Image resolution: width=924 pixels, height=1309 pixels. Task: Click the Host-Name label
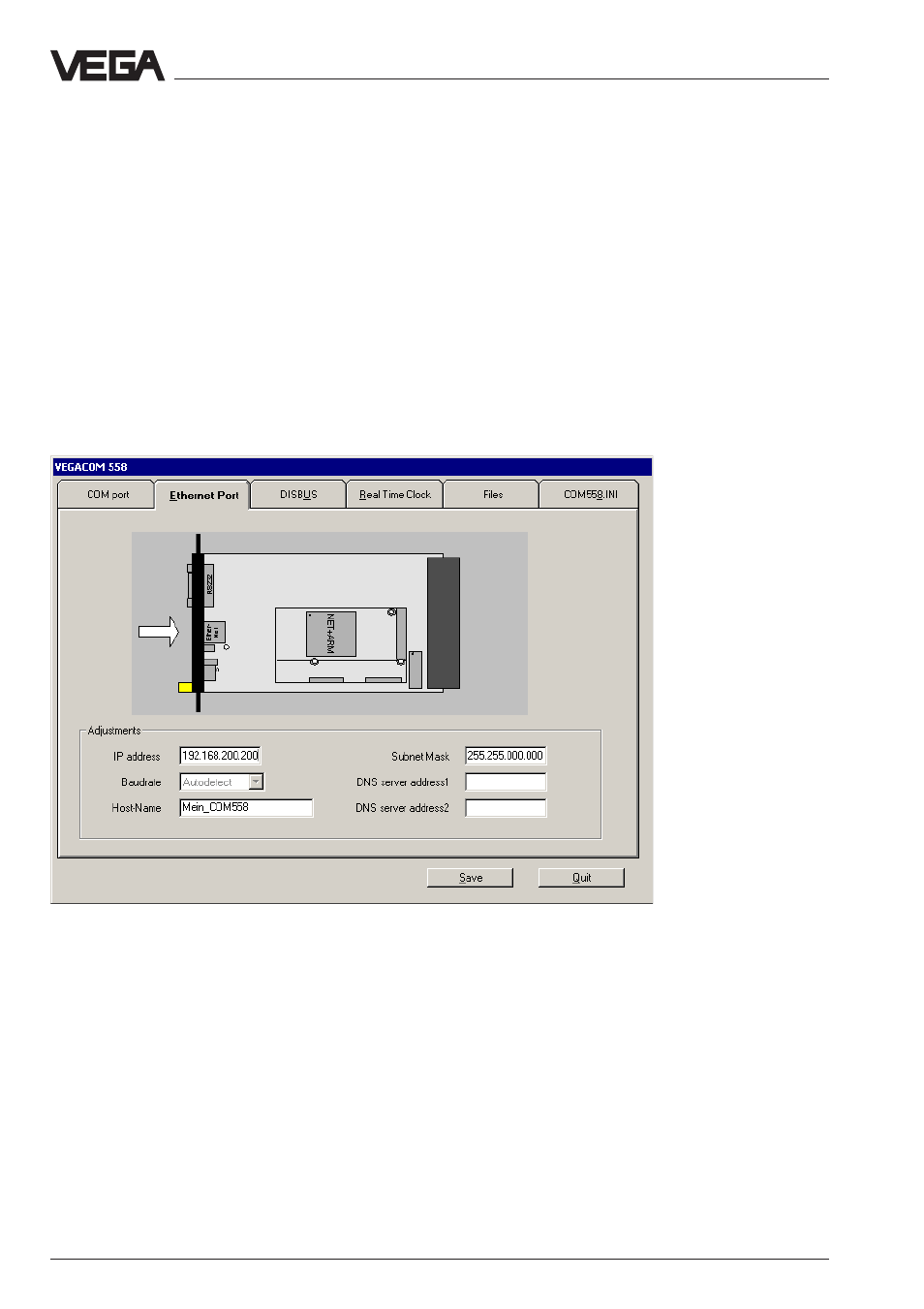(x=137, y=808)
